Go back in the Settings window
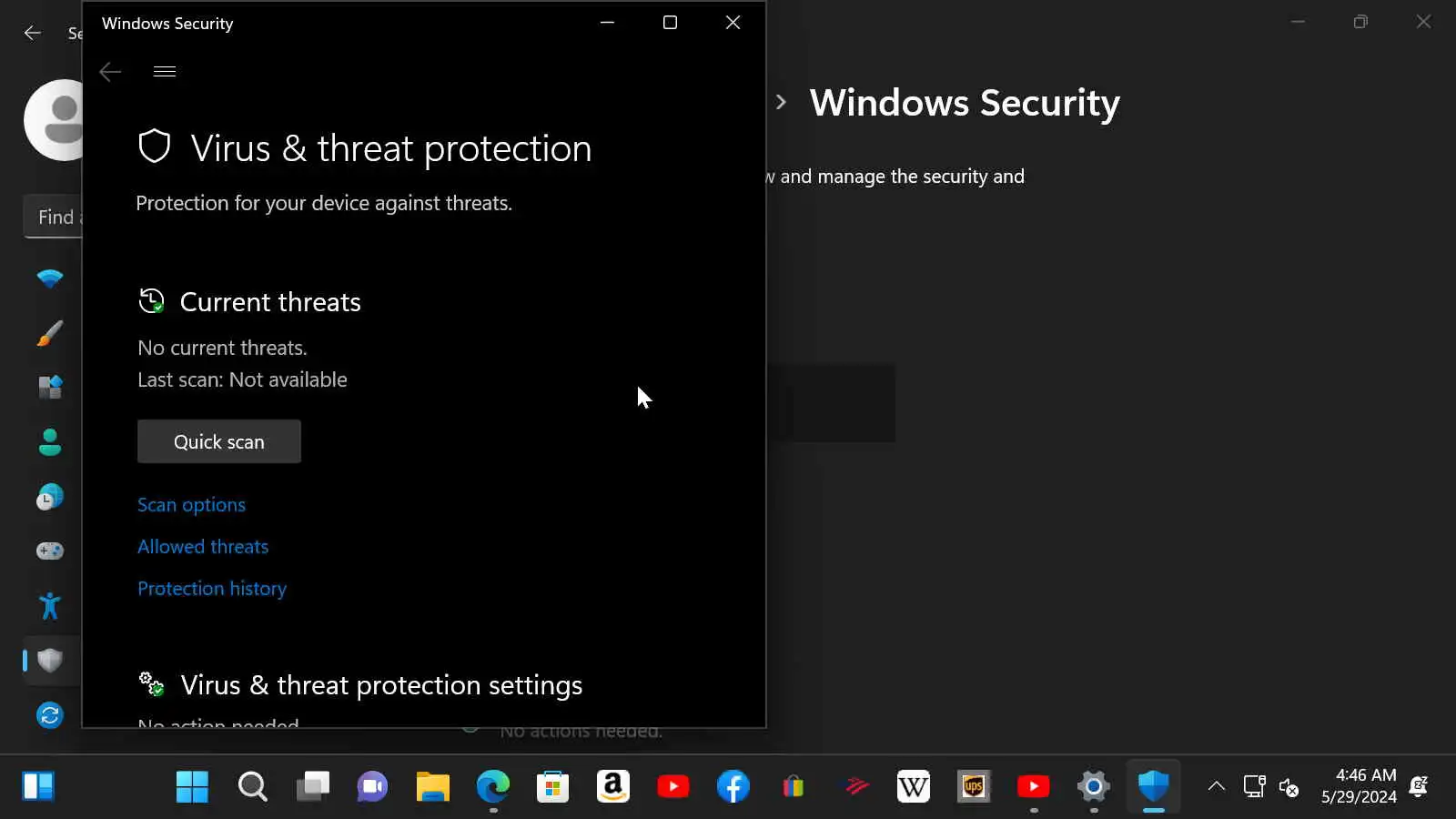This screenshot has height=819, width=1456. tap(33, 33)
